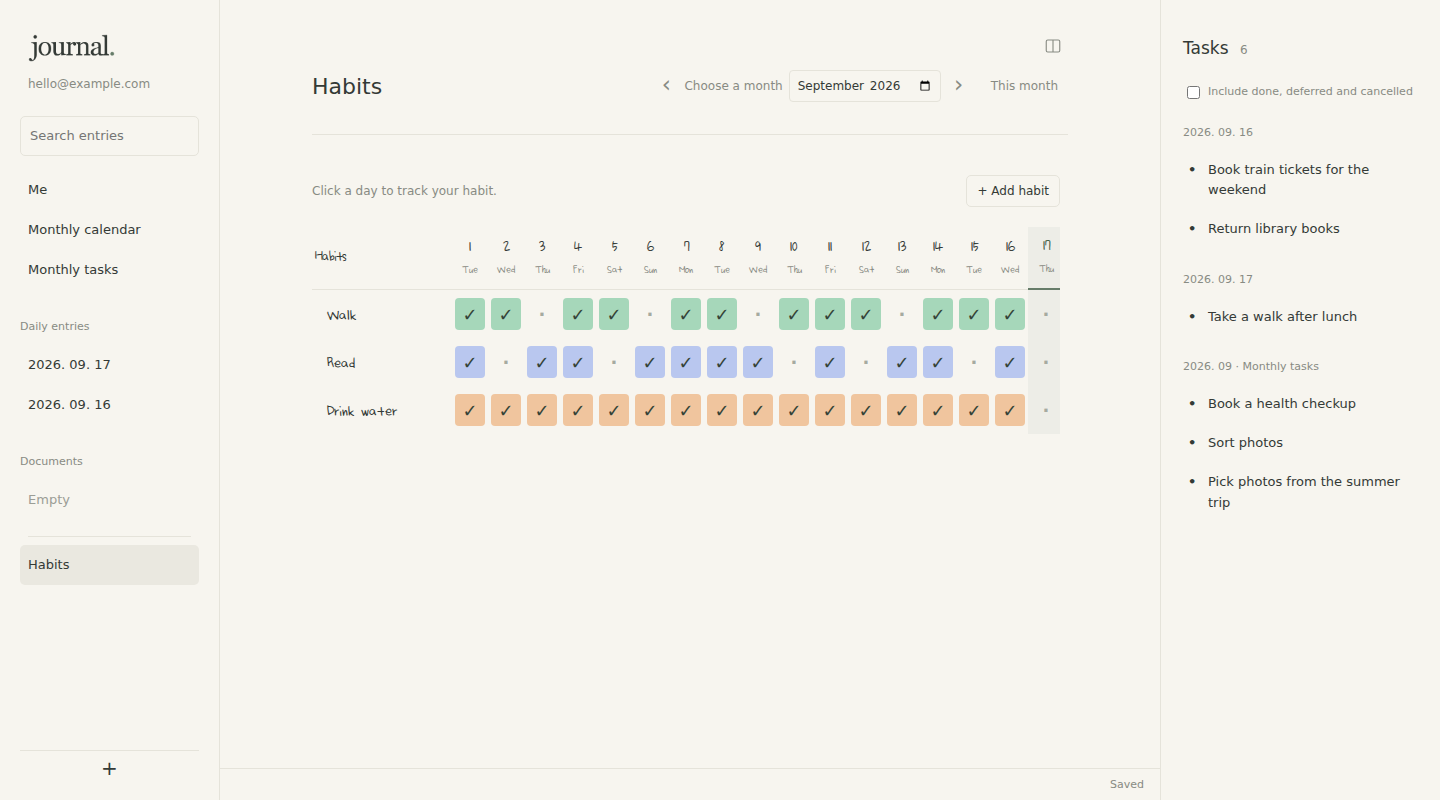Open task Take a walk after lunch
The height and width of the screenshot is (800, 1440).
[1282, 317]
